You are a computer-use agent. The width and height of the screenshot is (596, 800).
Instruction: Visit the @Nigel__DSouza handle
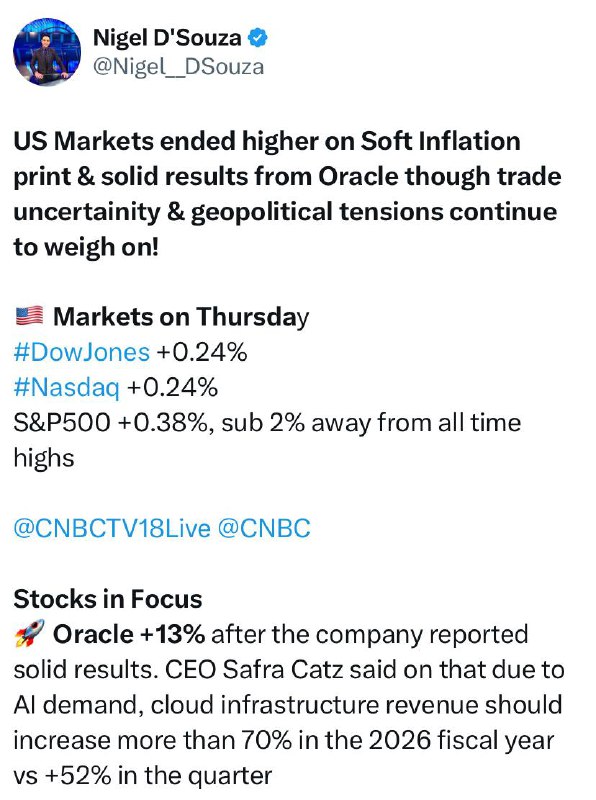178,67
